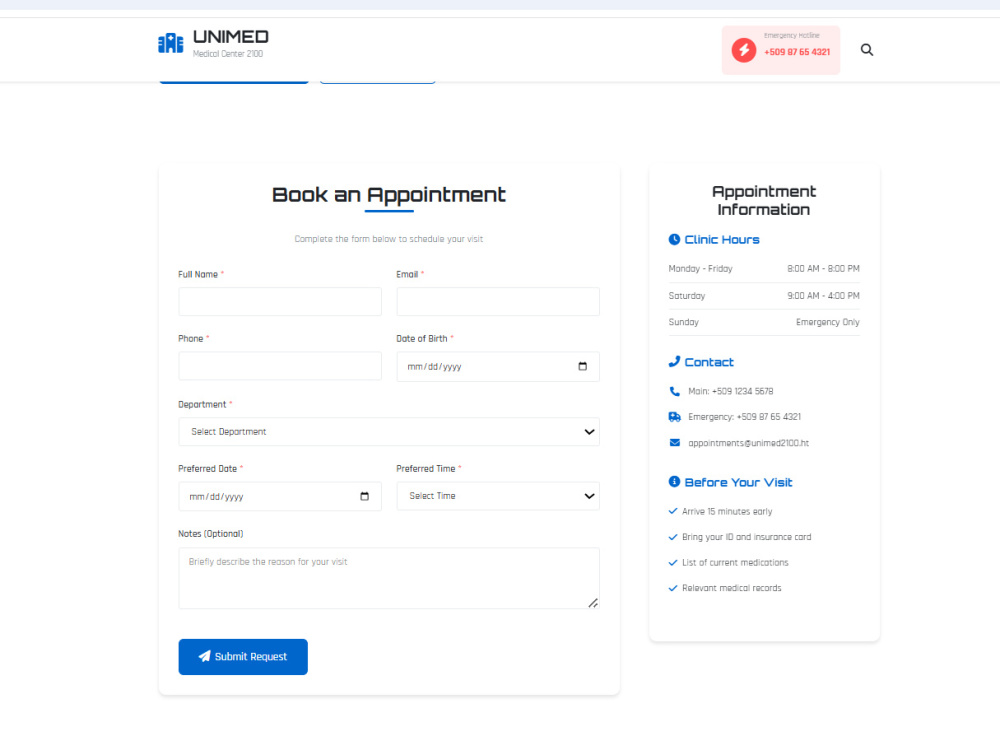The width and height of the screenshot is (1000, 750).
Task: Click envelope icon beside appointments email
Action: pyautogui.click(x=675, y=443)
